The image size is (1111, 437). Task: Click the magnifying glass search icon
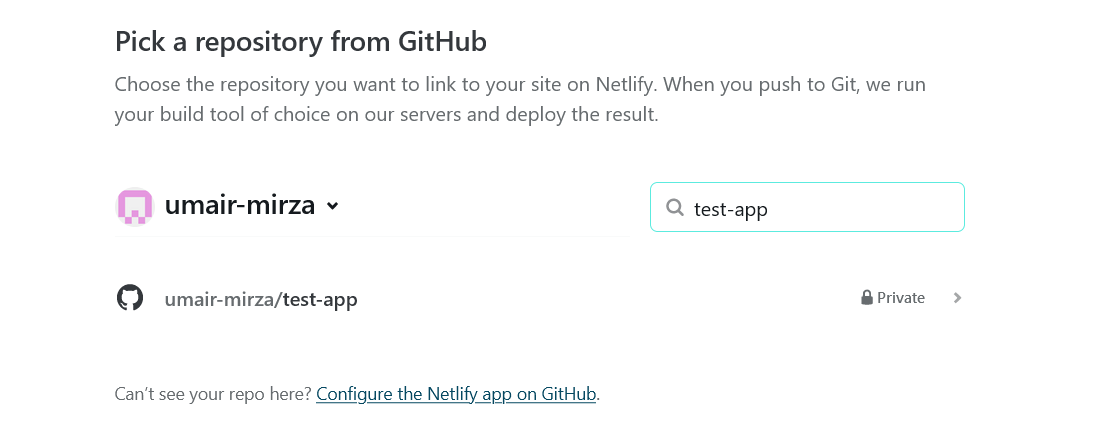tap(675, 208)
